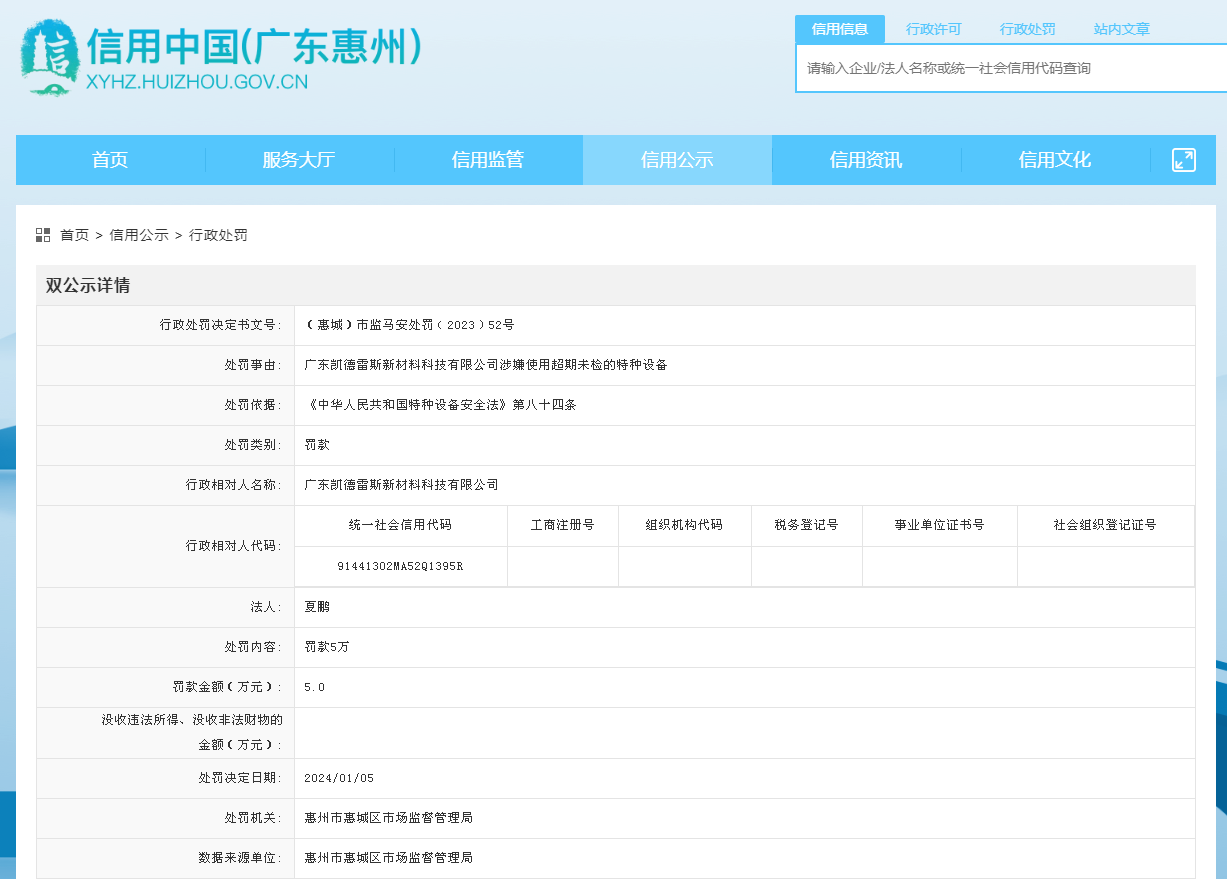This screenshot has width=1227, height=879.
Task: Click the legal basis 《中华人民共和国特种设备安全法》第八十四条
Action: 440,405
